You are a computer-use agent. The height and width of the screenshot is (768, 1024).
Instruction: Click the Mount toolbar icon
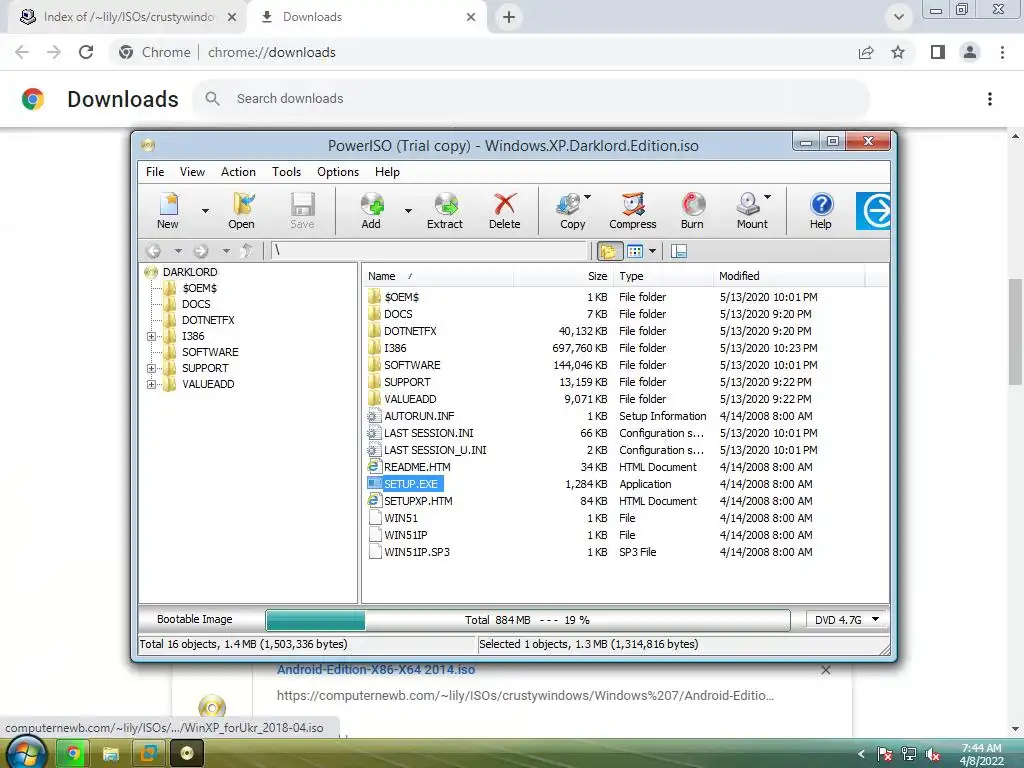752,210
